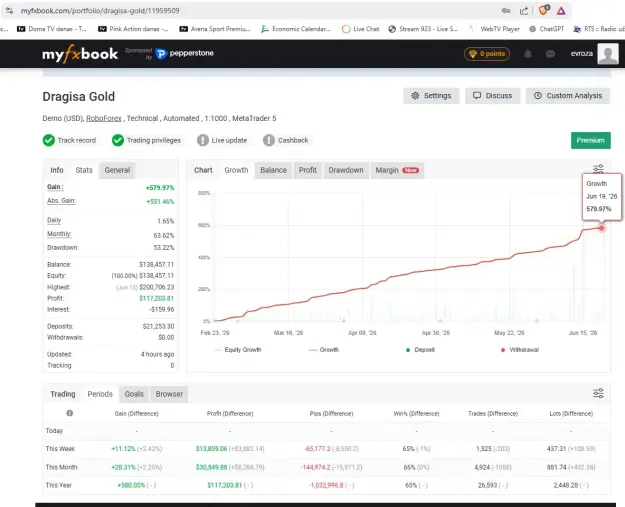Switch to the General tab
This screenshot has height=507, width=625.
point(117,170)
